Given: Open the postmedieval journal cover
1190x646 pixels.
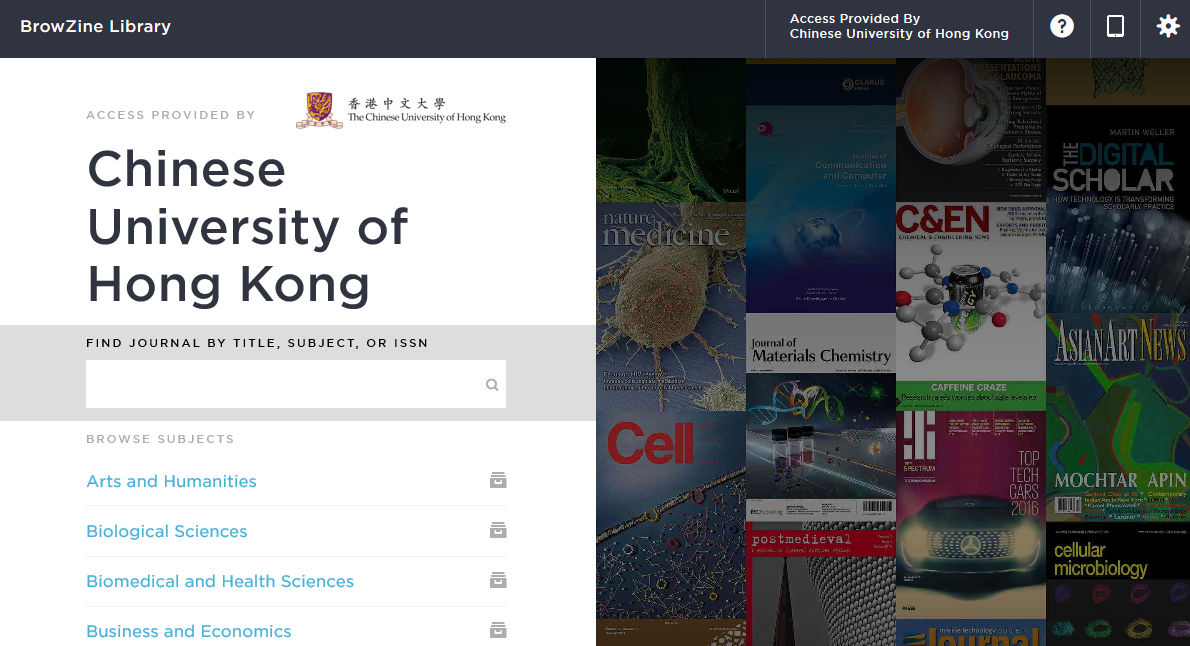Looking at the screenshot, I should [x=820, y=584].
